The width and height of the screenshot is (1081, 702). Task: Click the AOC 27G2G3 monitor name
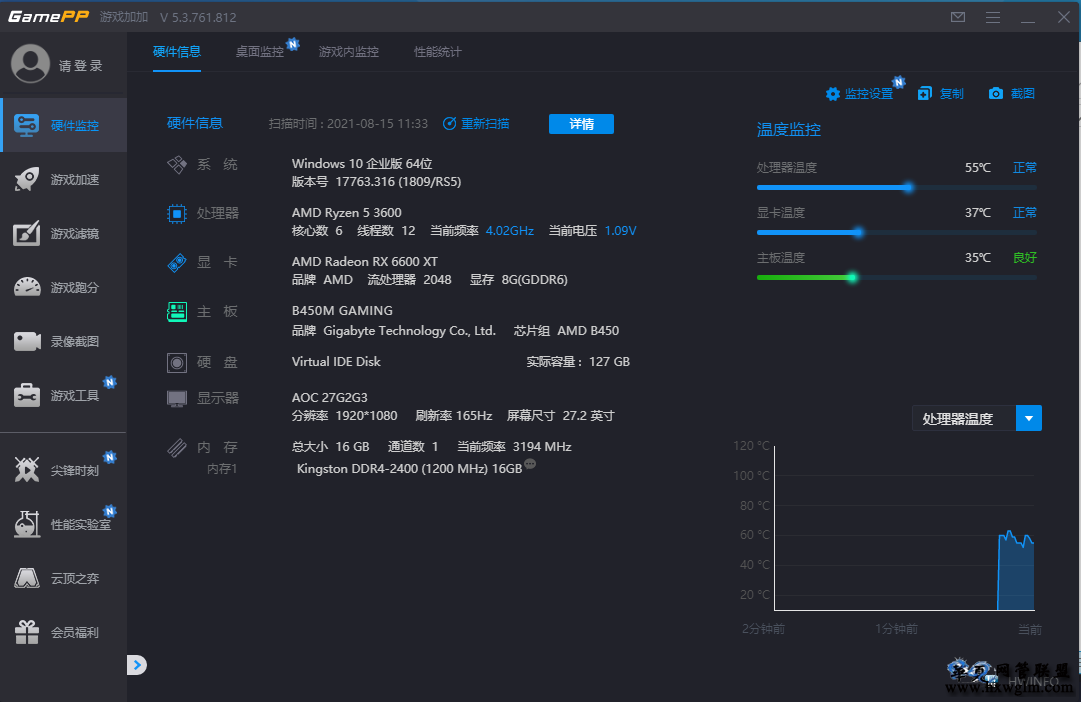(x=330, y=397)
